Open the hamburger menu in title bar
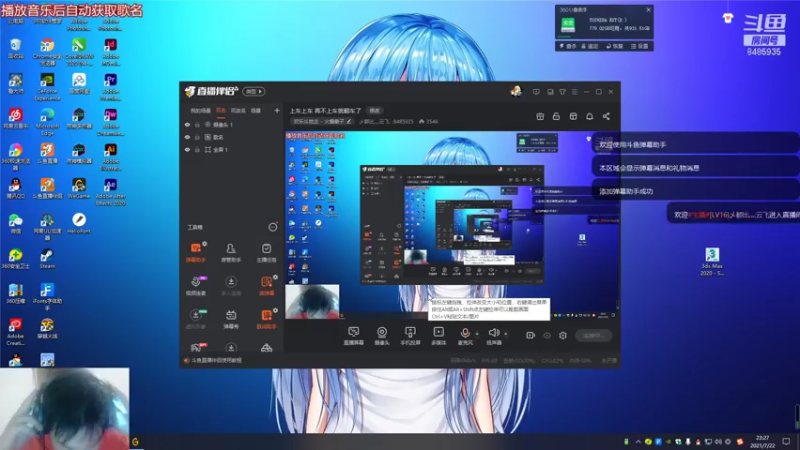The image size is (800, 450). point(574,92)
